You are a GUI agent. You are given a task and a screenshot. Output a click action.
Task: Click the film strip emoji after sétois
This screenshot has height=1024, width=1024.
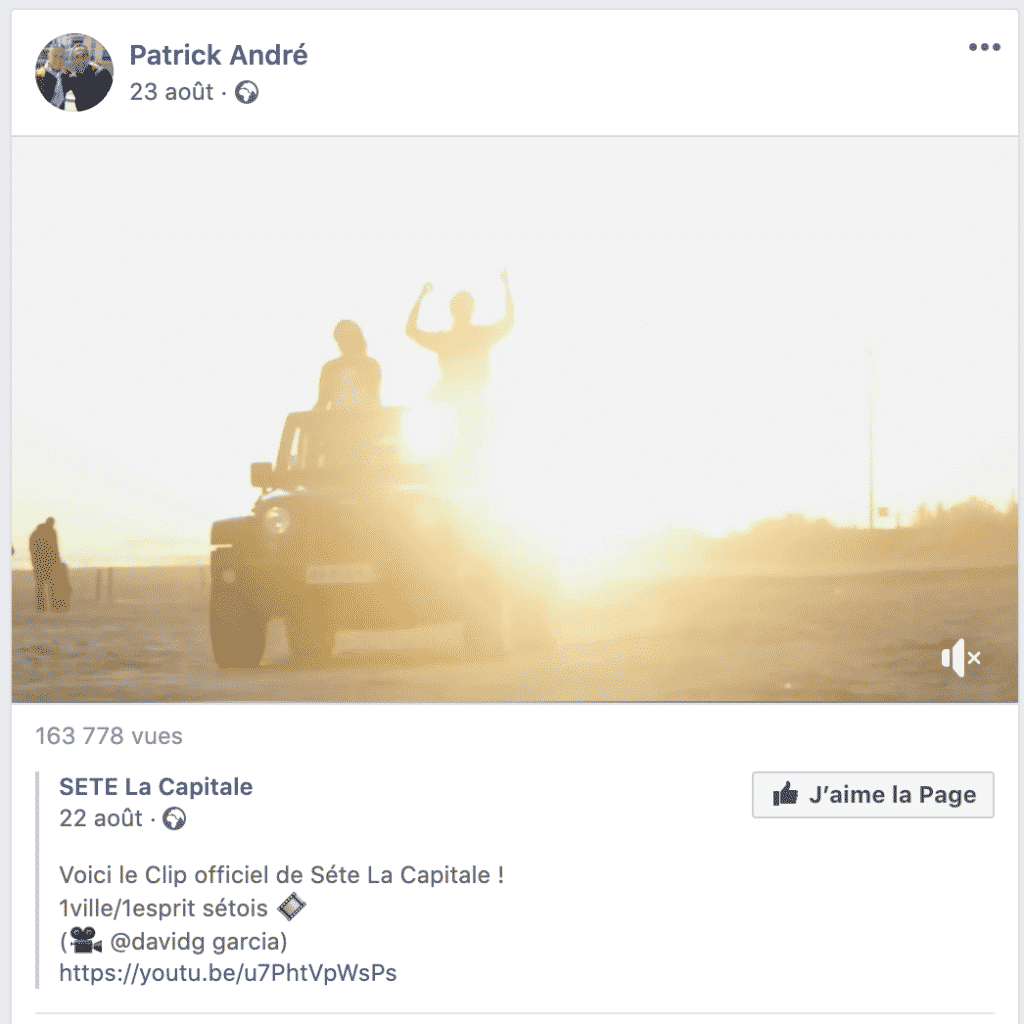click(291, 906)
